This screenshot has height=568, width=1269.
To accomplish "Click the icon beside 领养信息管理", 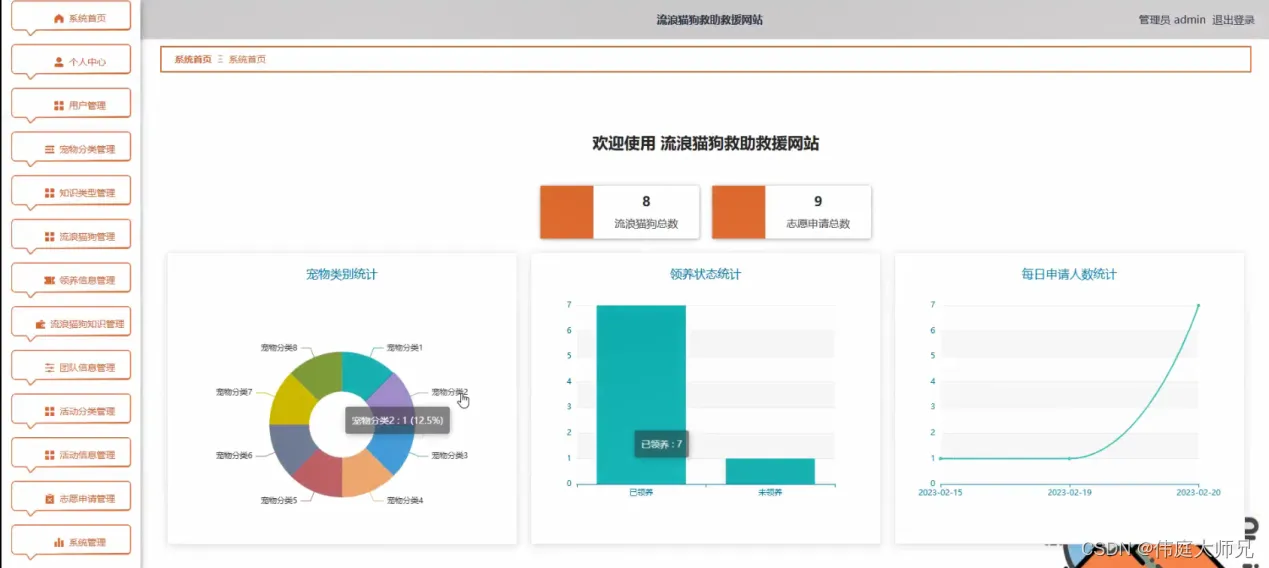I will pyautogui.click(x=49, y=280).
